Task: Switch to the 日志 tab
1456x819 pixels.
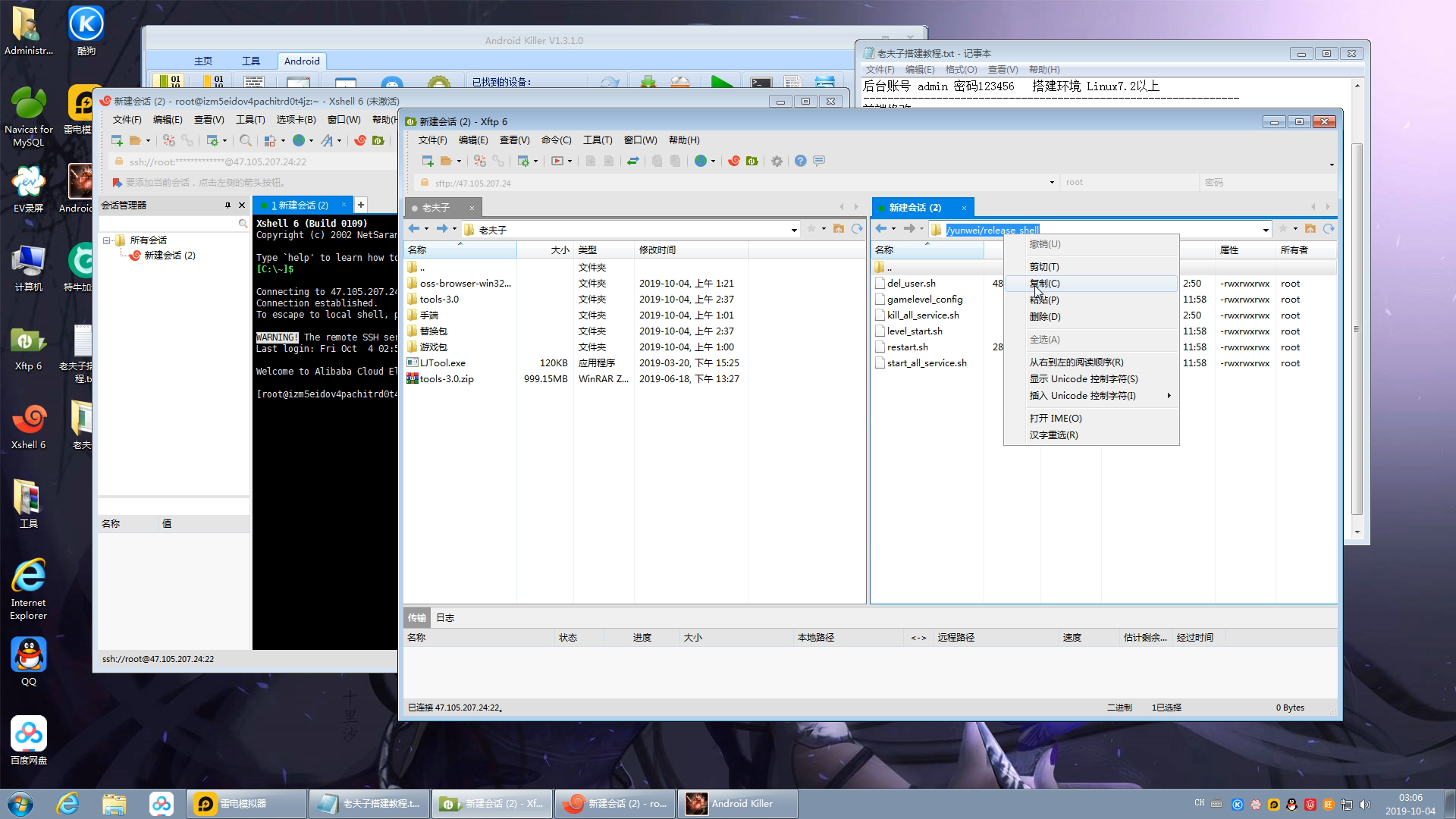Action: pyautogui.click(x=445, y=618)
